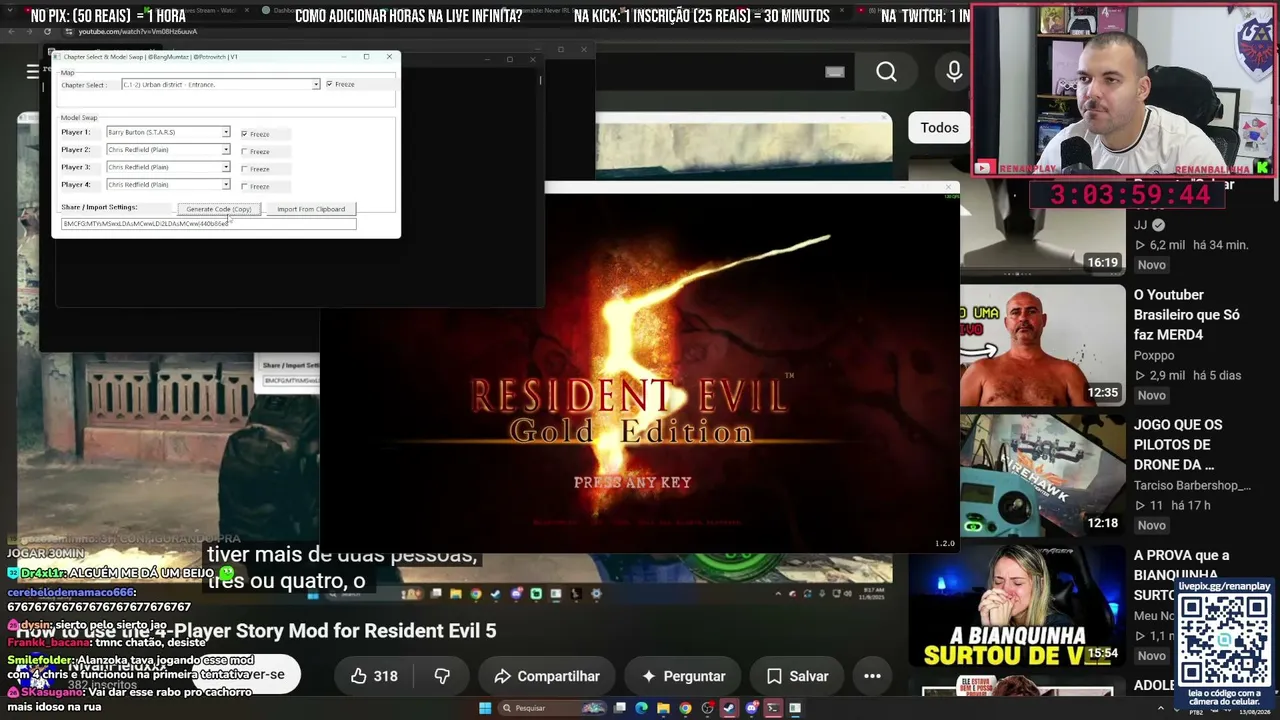
Task: Save the video with Salvar button
Action: pos(796,676)
